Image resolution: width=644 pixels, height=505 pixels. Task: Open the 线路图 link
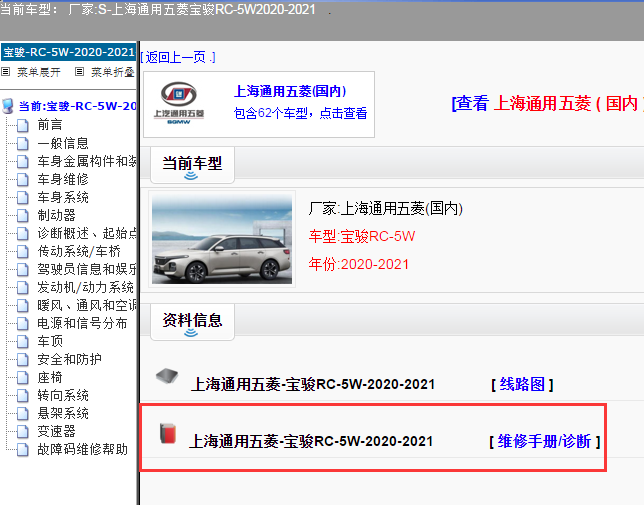(x=522, y=385)
